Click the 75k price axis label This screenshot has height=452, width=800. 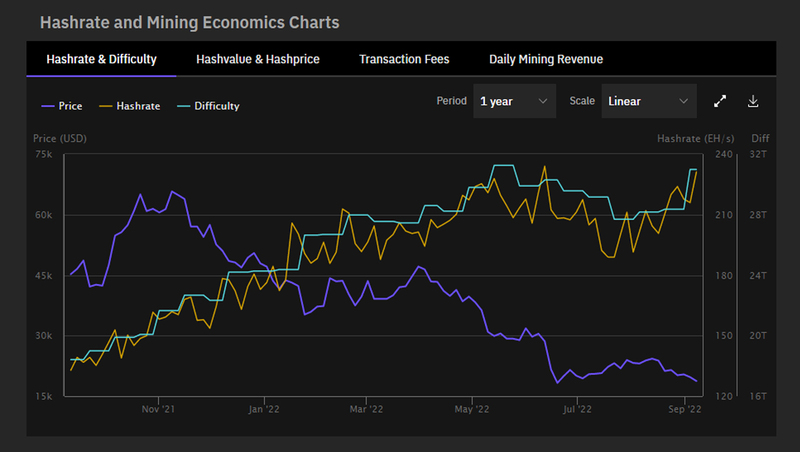point(43,154)
